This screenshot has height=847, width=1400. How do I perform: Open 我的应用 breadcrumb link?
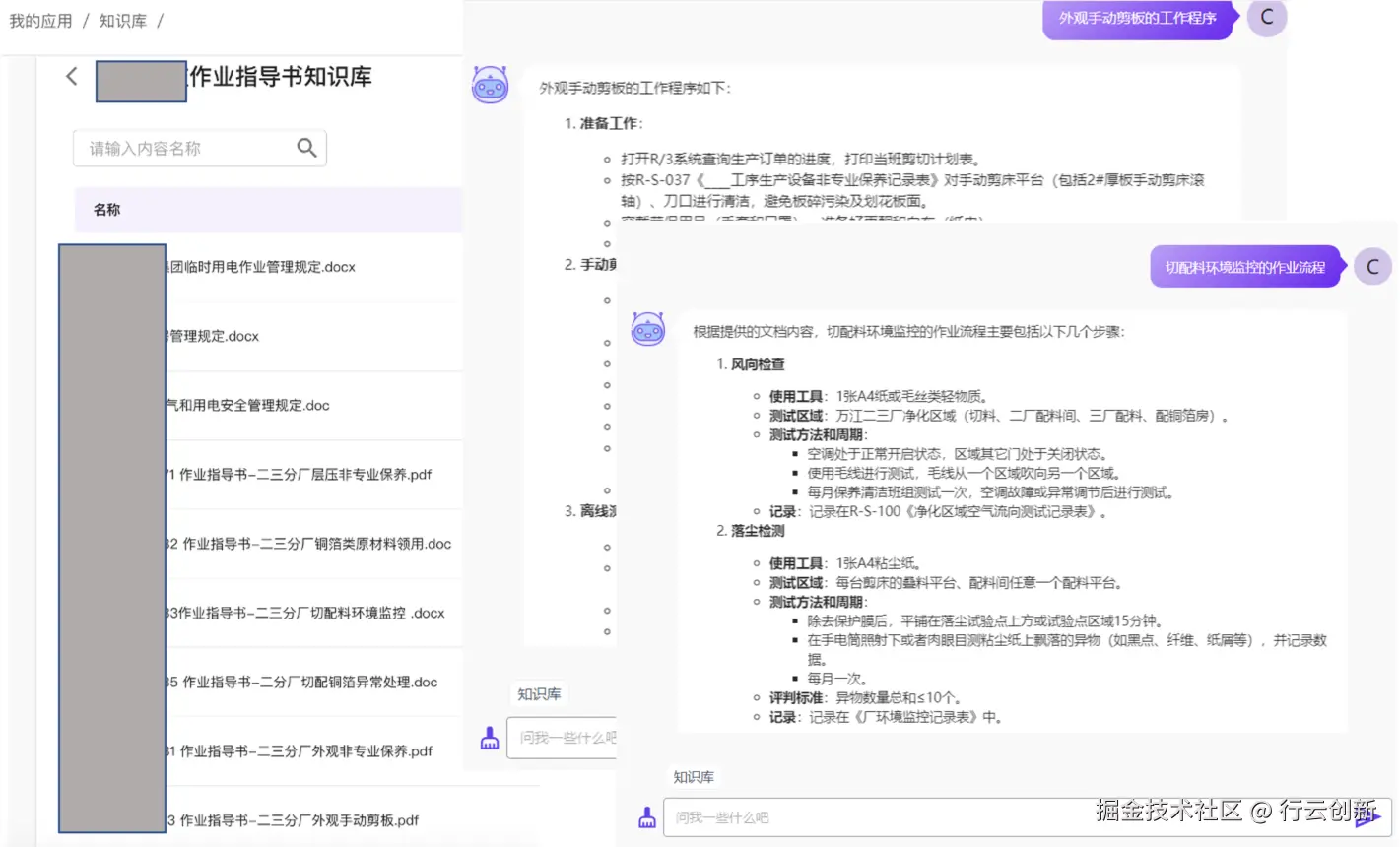[40, 21]
